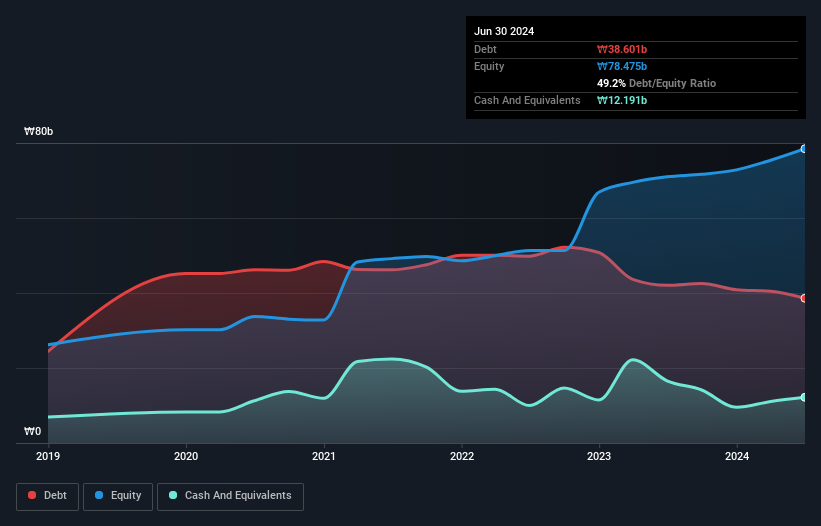
Task: Click the 2023 x-axis label
Action: point(599,456)
